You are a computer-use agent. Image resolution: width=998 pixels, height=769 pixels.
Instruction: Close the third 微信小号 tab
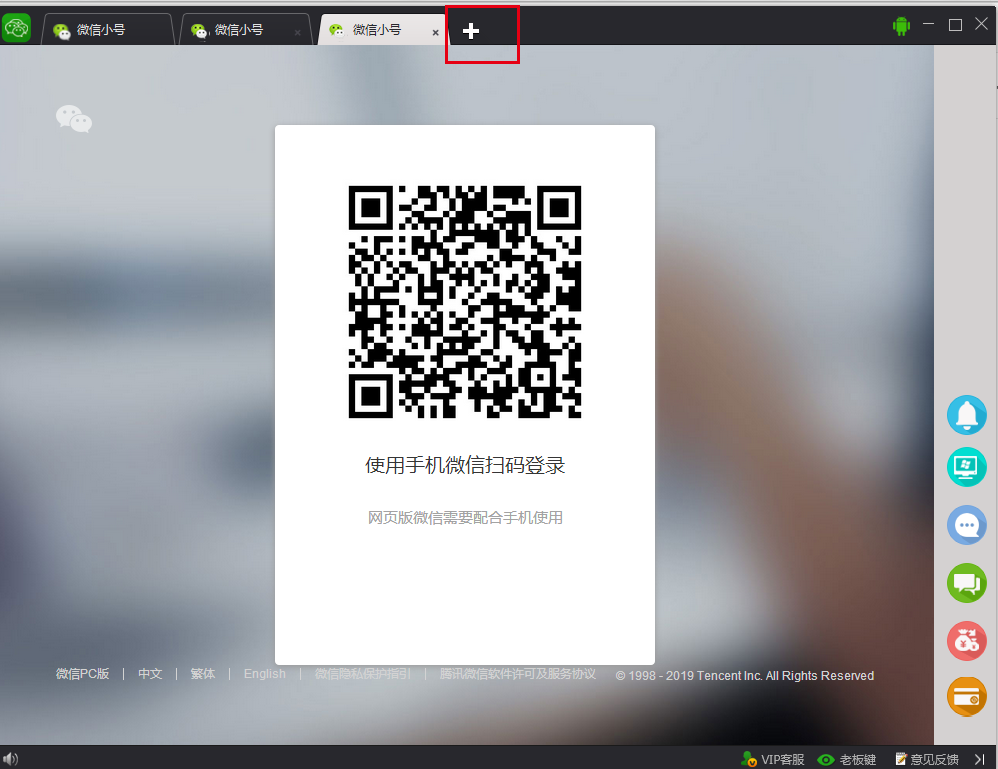pos(435,32)
